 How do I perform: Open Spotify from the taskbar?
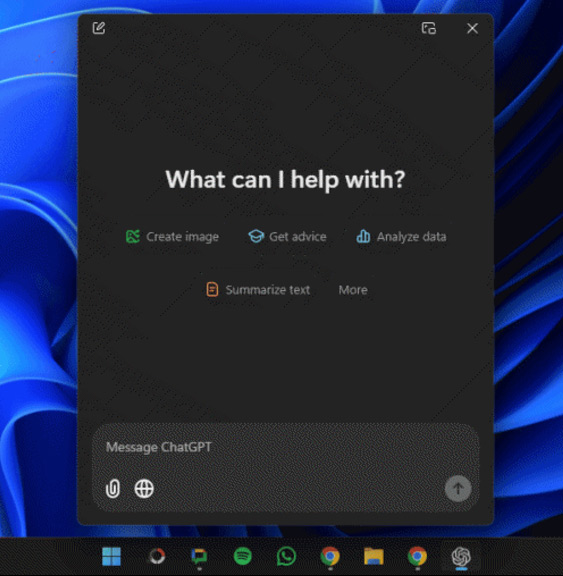click(x=242, y=556)
